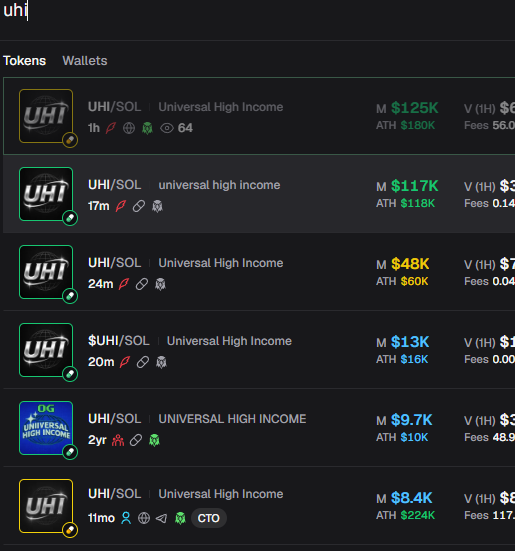The height and width of the screenshot is (551, 515).
Task: Open the $125K UHI token thumbnail
Action: click(46, 116)
